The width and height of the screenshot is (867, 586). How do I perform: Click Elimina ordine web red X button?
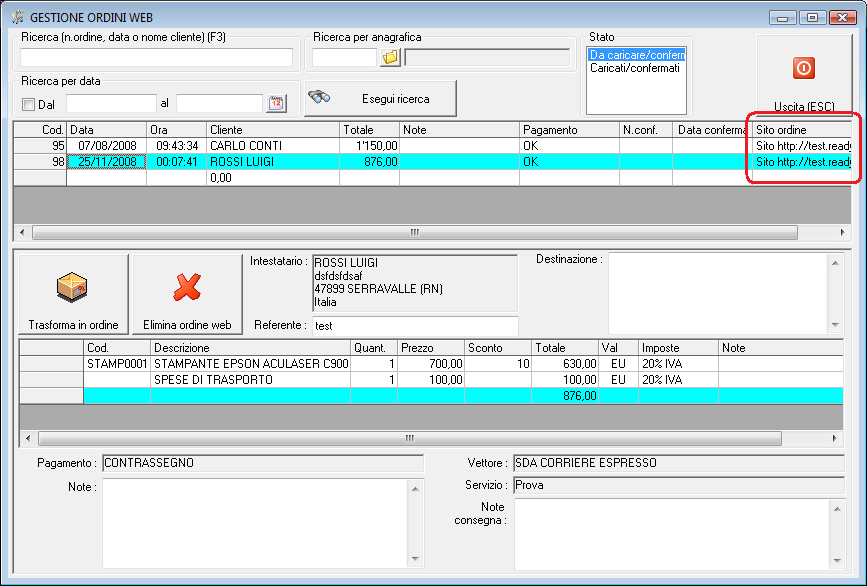click(187, 294)
